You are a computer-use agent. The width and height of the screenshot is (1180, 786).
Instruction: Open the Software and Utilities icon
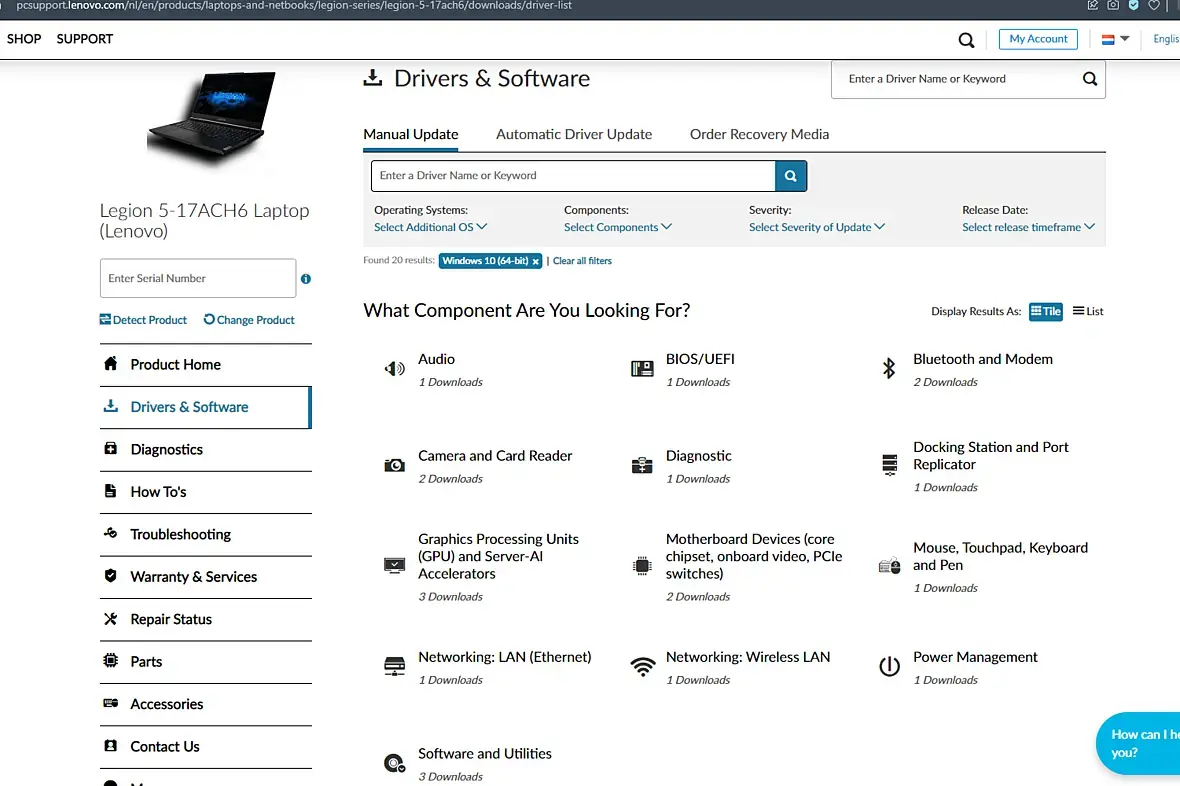coord(394,763)
